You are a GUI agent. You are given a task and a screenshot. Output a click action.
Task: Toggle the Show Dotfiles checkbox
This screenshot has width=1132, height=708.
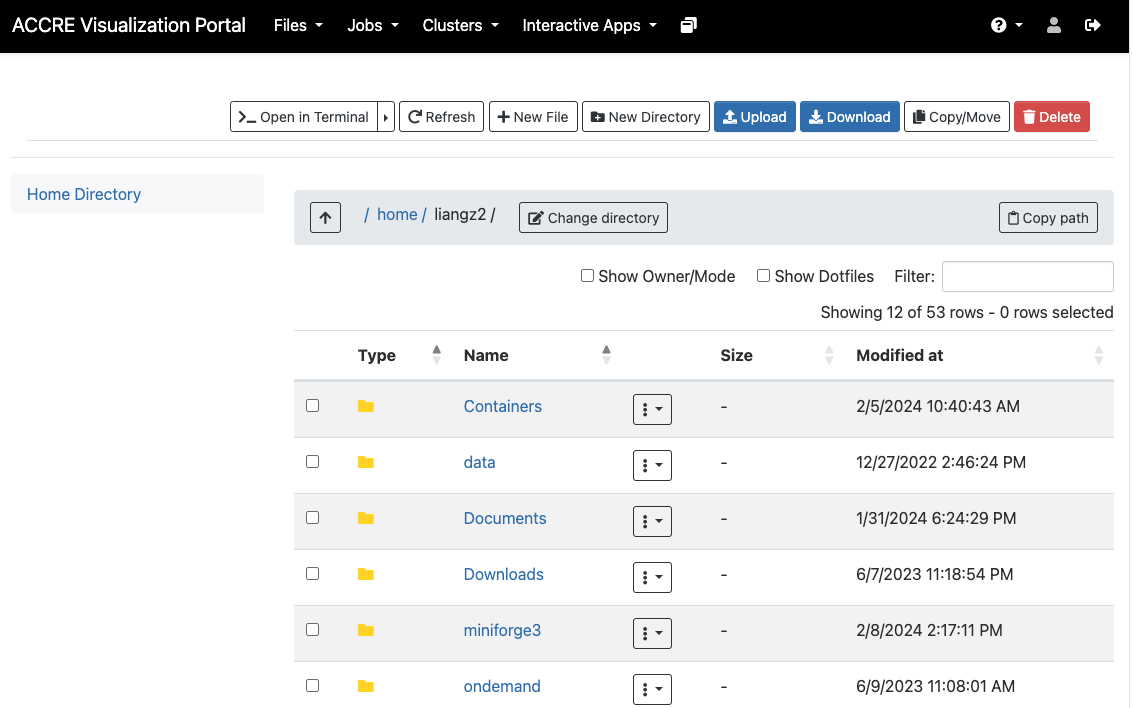763,276
